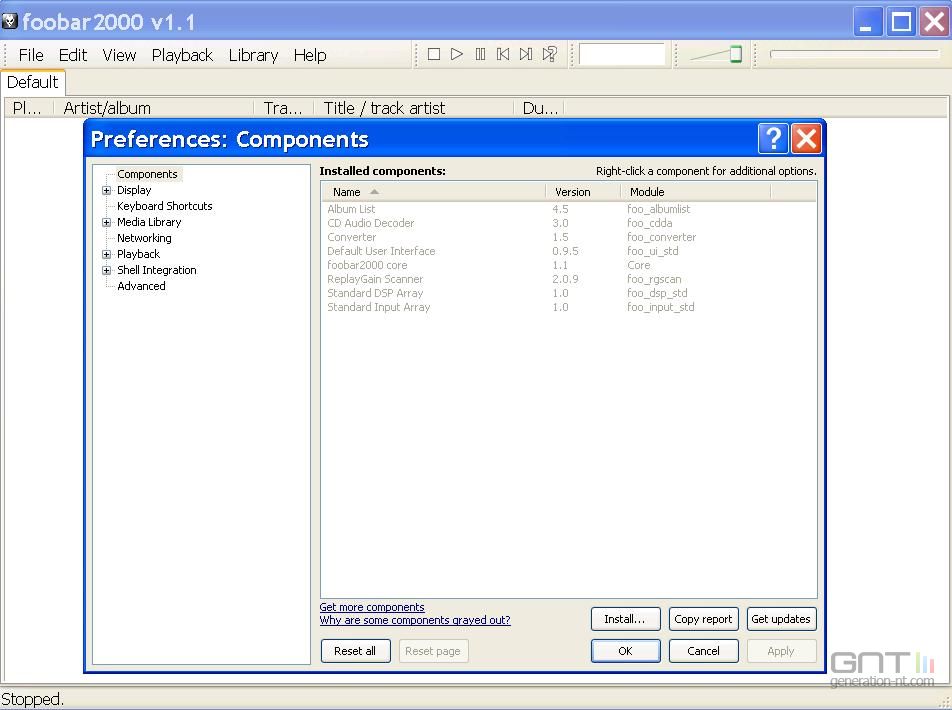Image resolution: width=952 pixels, height=710 pixels.
Task: Click the 'Stopped.' status bar text
Action: pos(32,699)
